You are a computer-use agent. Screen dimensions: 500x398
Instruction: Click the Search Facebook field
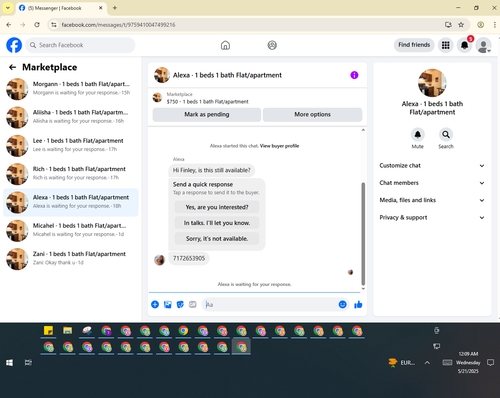80,45
